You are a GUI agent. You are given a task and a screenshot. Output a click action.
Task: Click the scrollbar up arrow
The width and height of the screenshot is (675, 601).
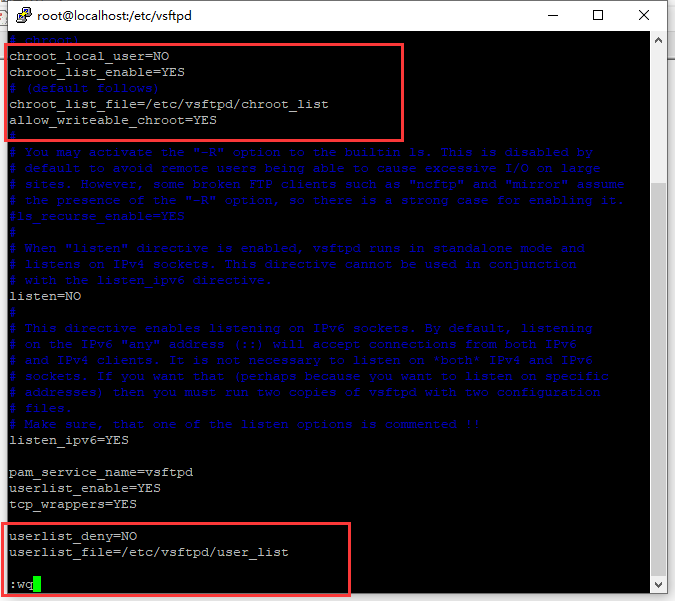[658, 40]
